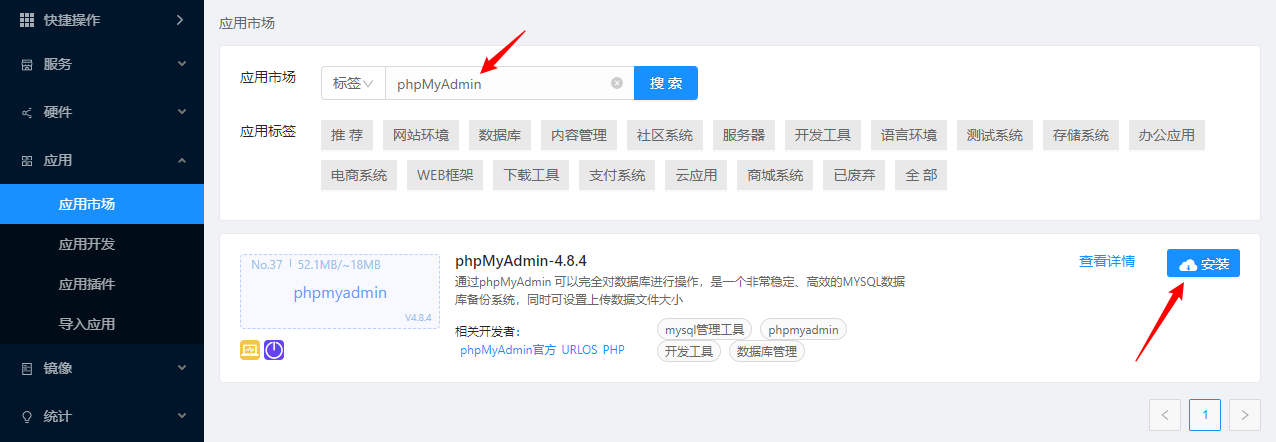Click the phpMyAdmin-4.8.4 title
The image size is (1276, 442).
click(521, 261)
